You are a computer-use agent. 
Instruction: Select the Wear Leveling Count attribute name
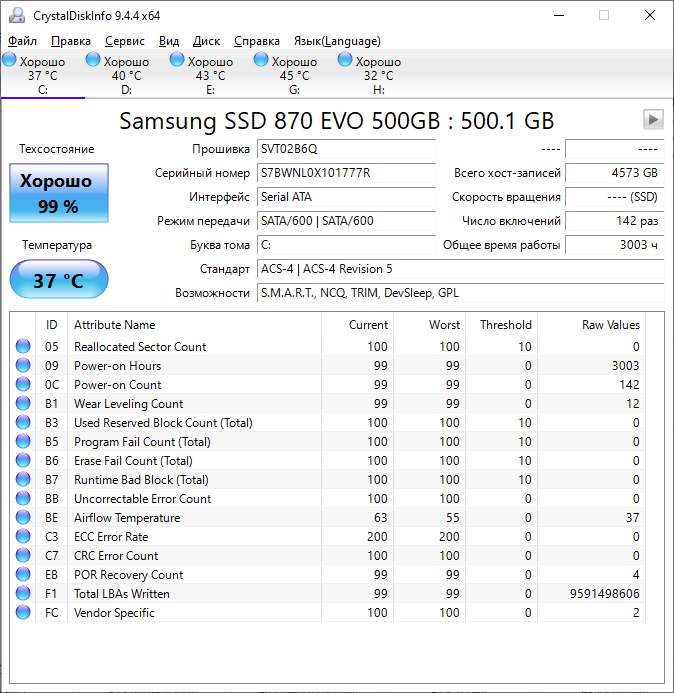point(128,404)
